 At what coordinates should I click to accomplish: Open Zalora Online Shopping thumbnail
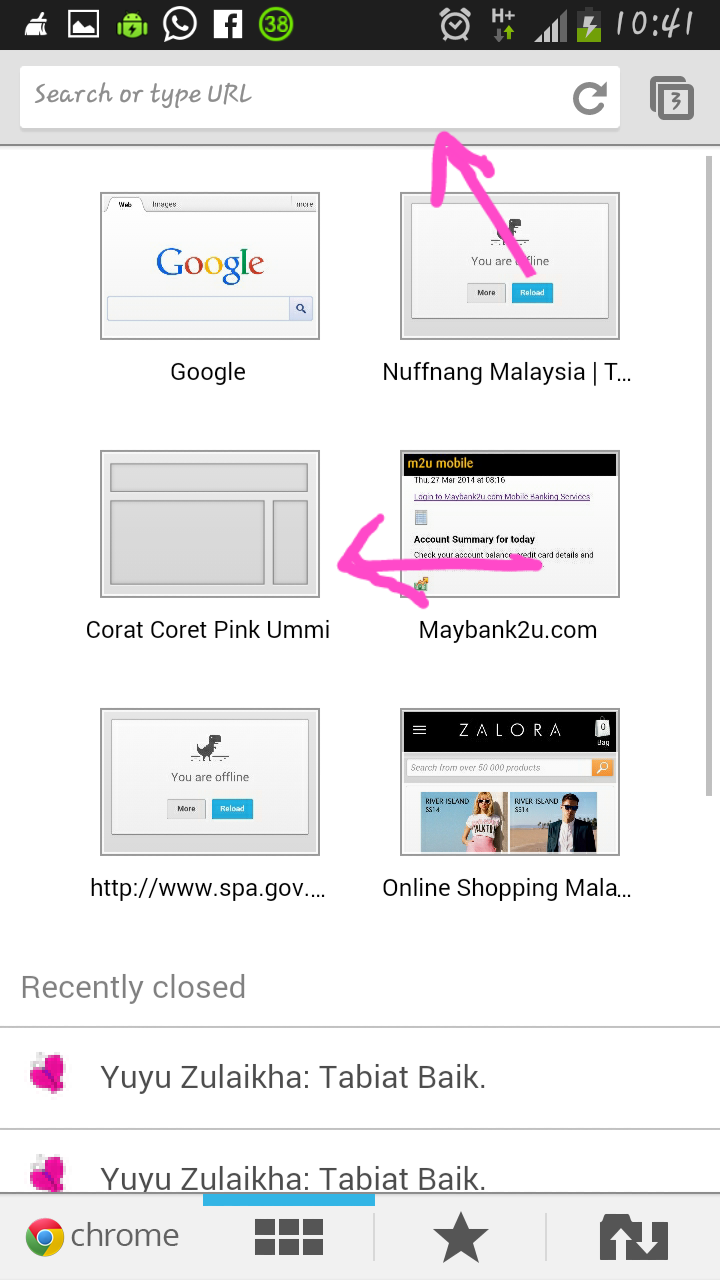click(510, 782)
